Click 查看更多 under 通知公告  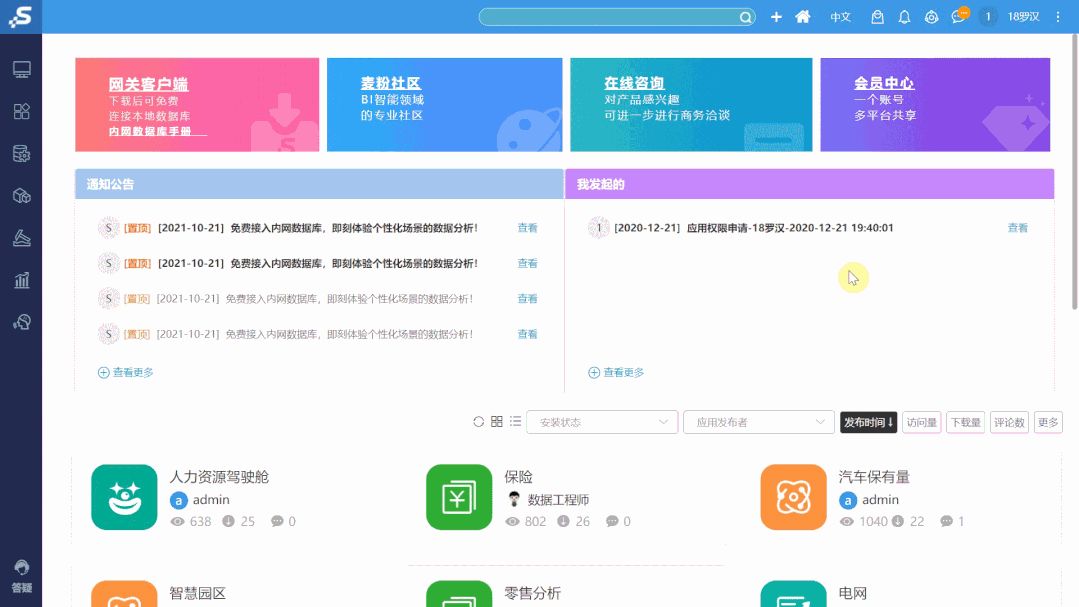(x=125, y=372)
